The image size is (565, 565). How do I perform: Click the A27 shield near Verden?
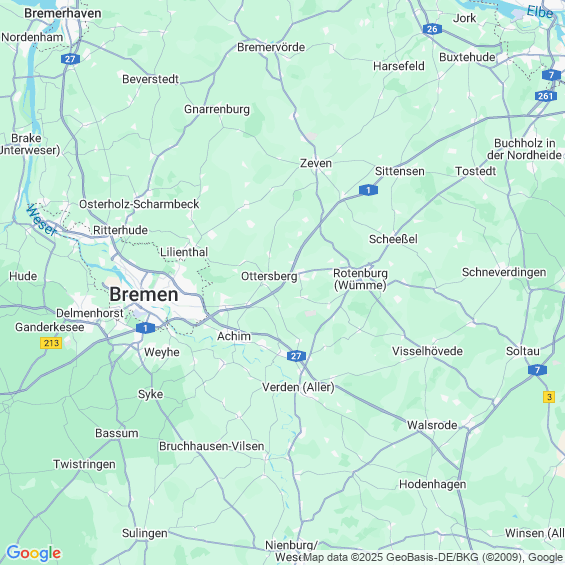296,356
